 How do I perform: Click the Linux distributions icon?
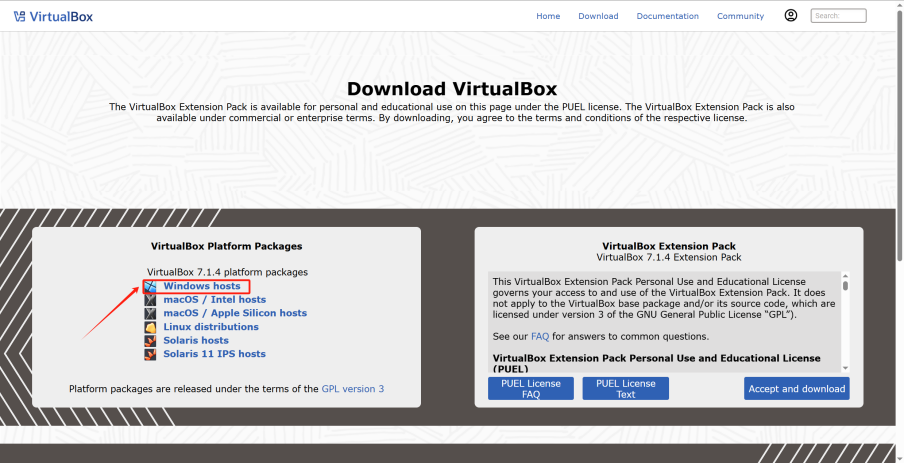(150, 327)
